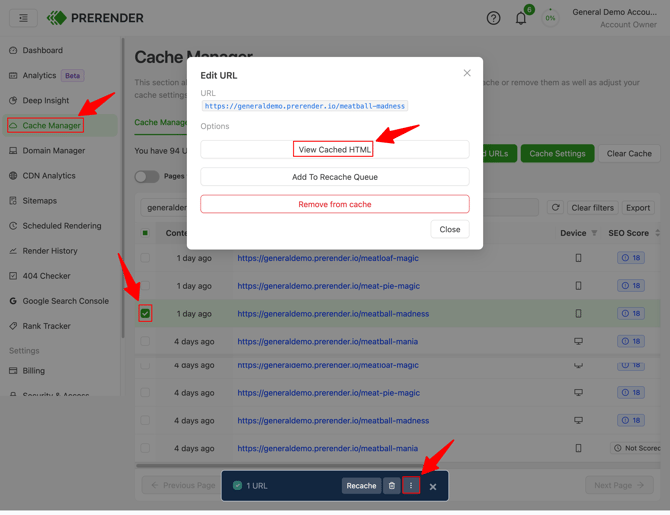Open Analytics Beta in the sidebar
The height and width of the screenshot is (515, 670).
46,76
